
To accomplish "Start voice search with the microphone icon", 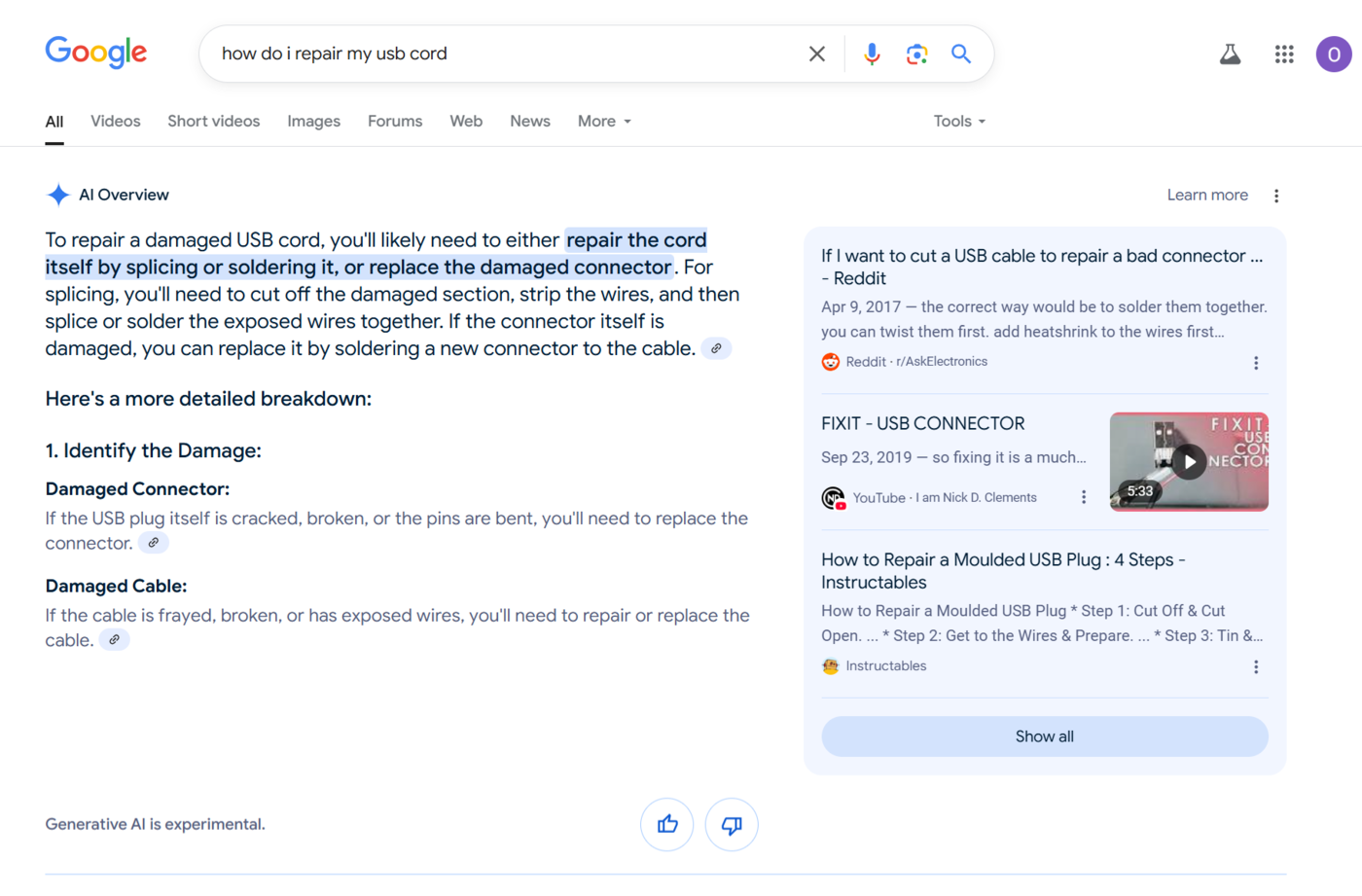I will (872, 54).
